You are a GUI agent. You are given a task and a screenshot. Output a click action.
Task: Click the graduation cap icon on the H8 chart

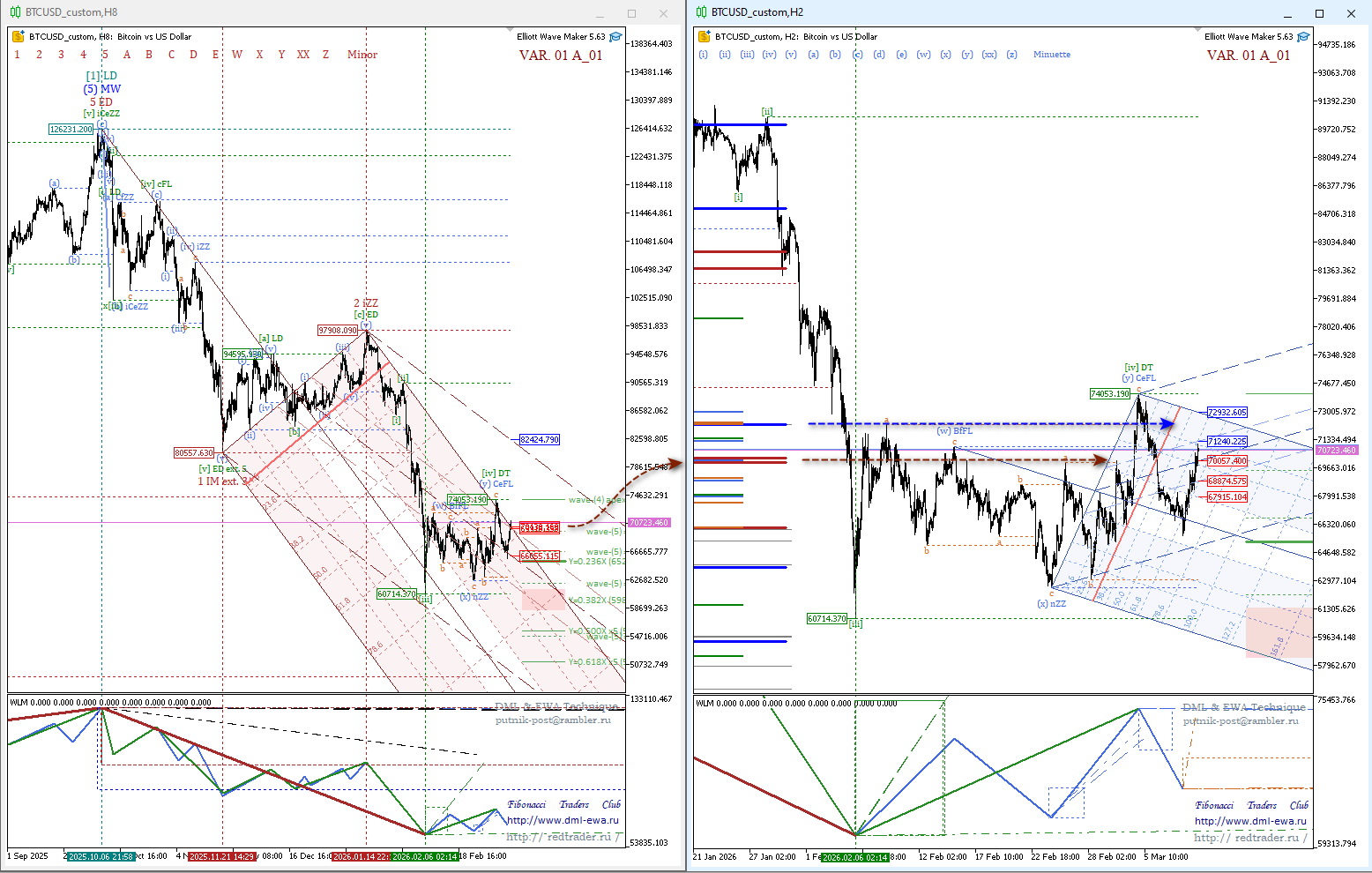[615, 37]
